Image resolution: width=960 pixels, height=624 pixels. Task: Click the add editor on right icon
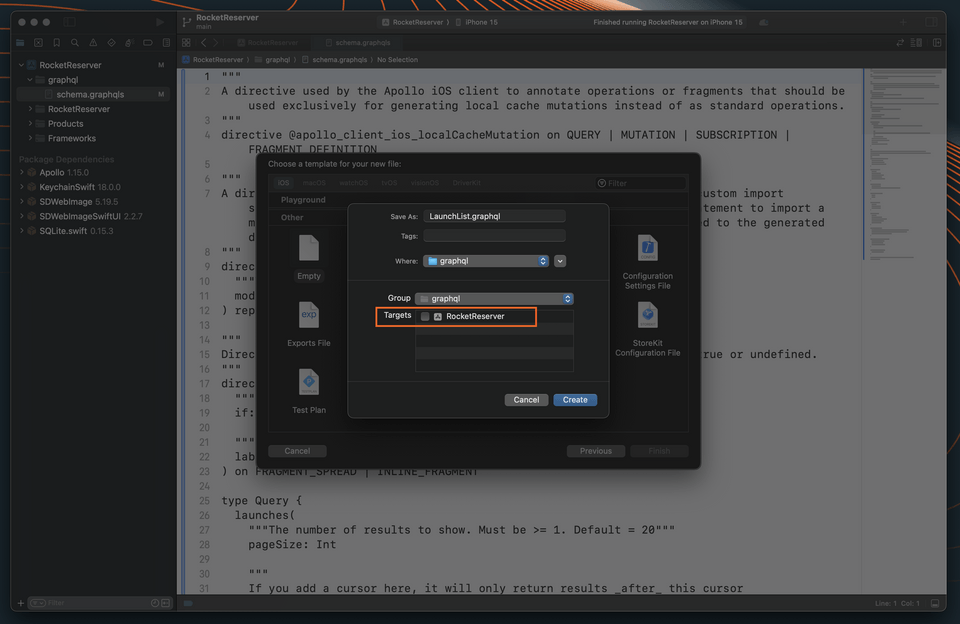[937, 43]
